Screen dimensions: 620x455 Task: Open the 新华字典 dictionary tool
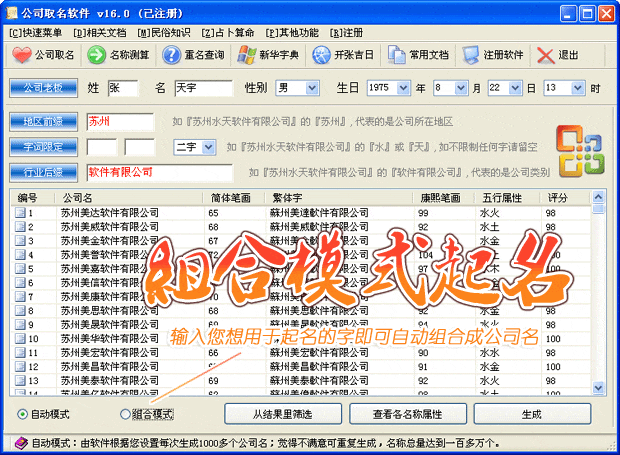coord(247,55)
